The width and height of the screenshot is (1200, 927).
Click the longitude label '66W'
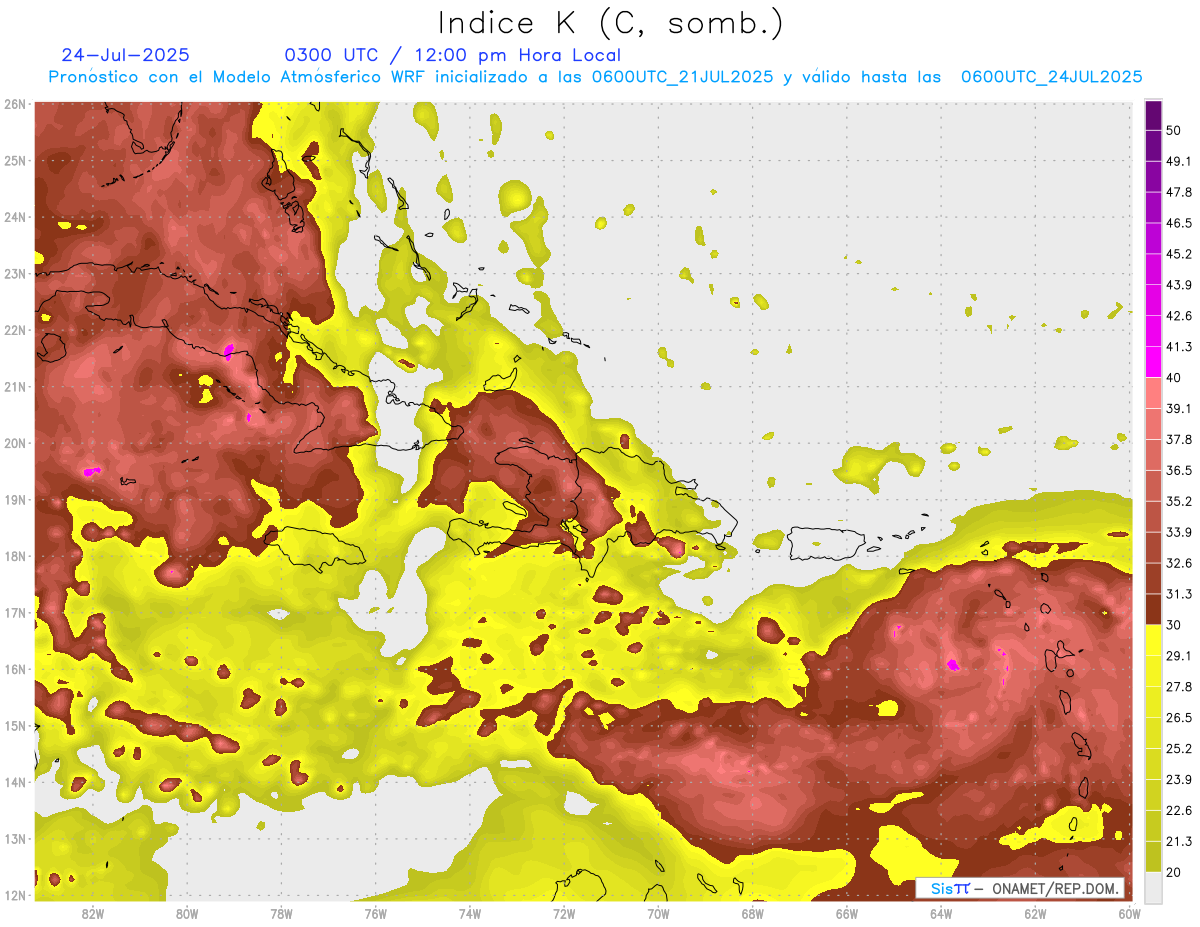click(847, 914)
